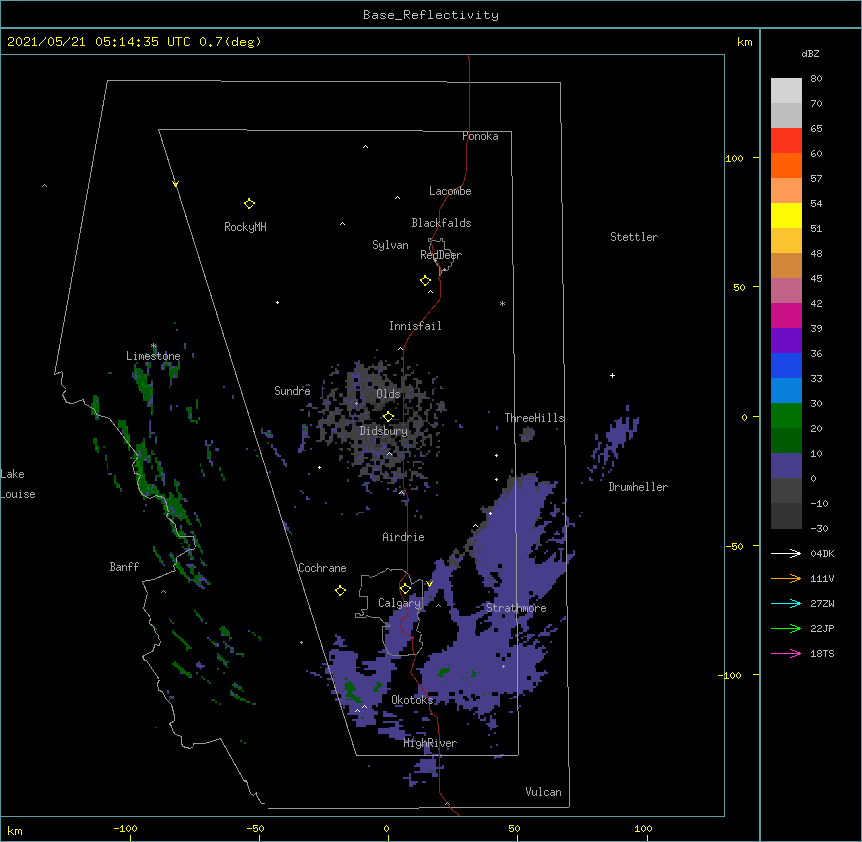Click the Airdrie town label
862x842 pixels.
coord(404,537)
